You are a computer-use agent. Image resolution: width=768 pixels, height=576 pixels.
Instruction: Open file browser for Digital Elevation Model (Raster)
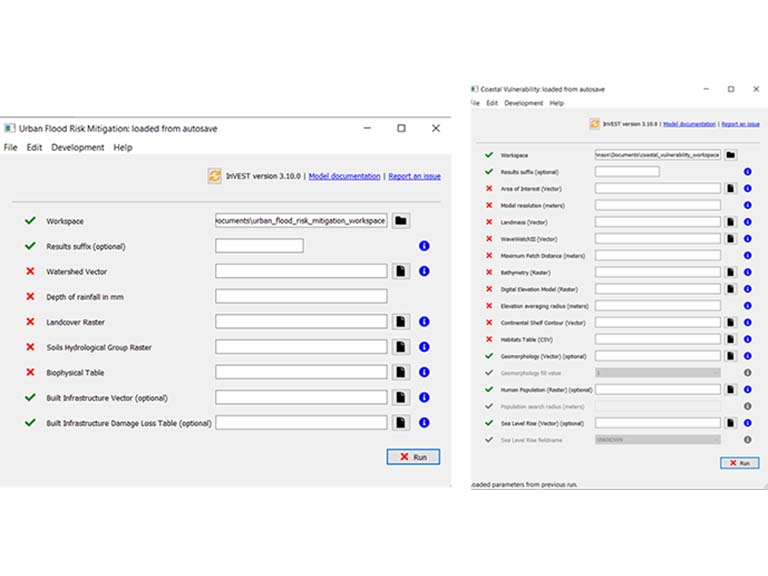pos(730,289)
